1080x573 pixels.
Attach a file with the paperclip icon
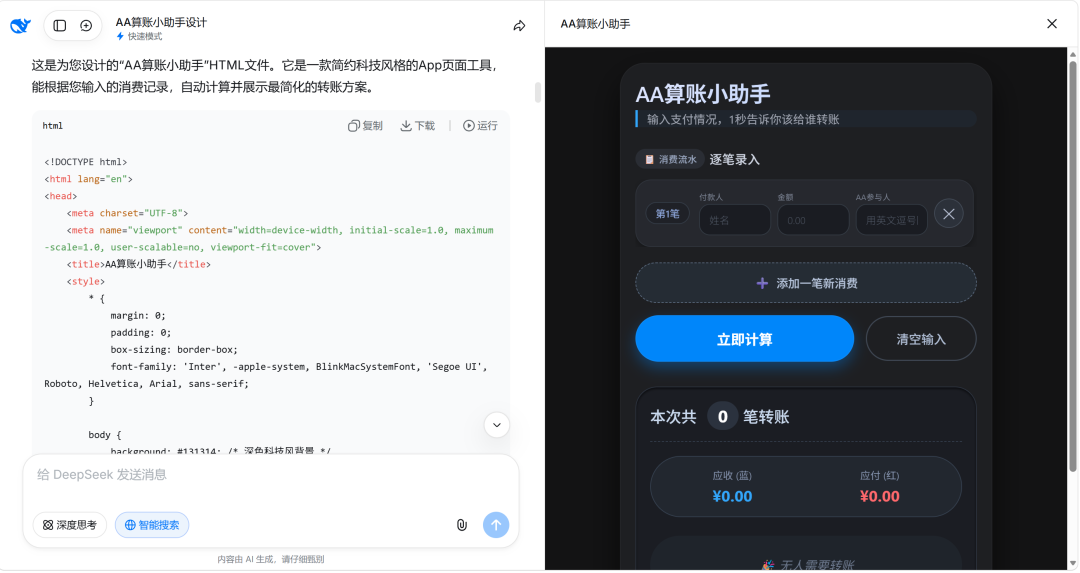(x=461, y=525)
